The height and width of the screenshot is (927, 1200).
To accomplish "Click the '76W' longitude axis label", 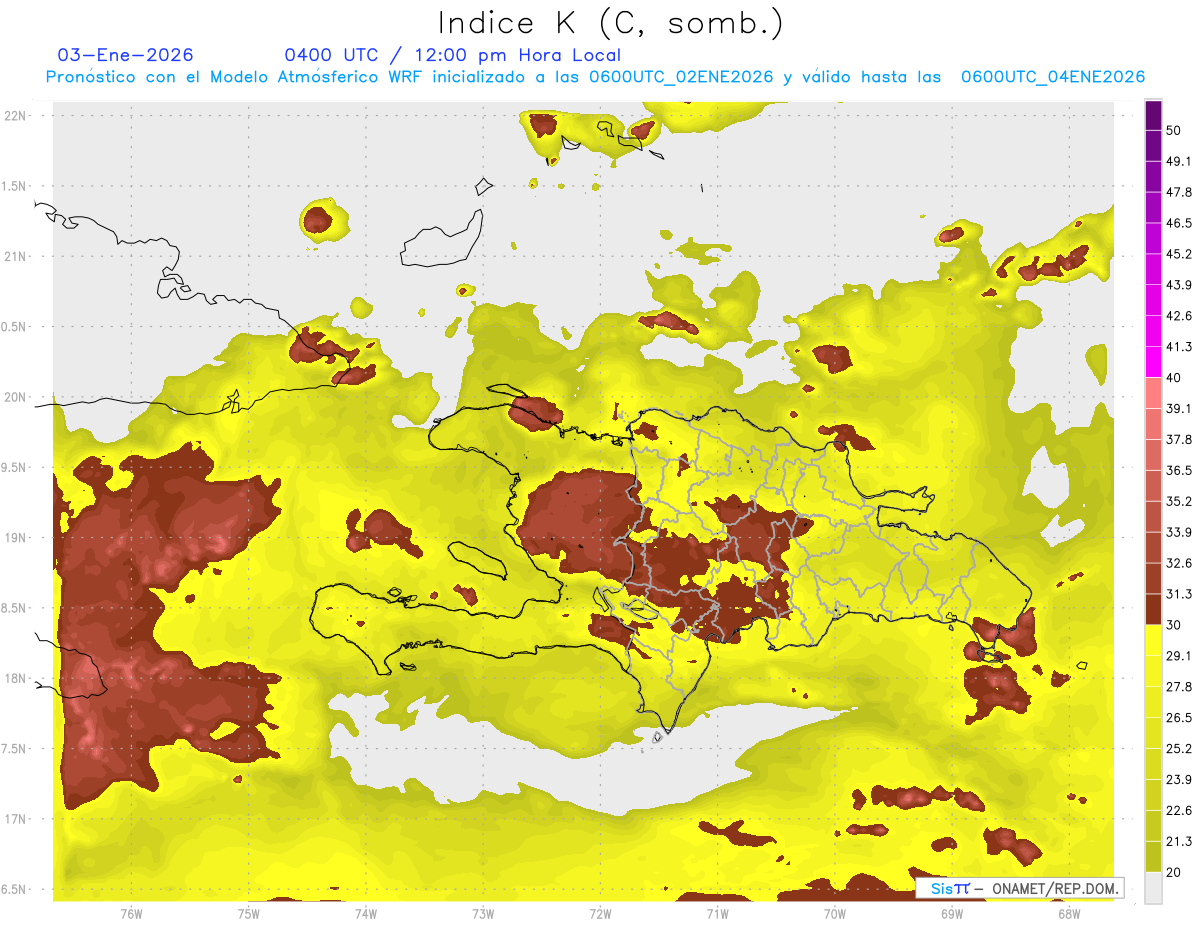I will (x=131, y=914).
